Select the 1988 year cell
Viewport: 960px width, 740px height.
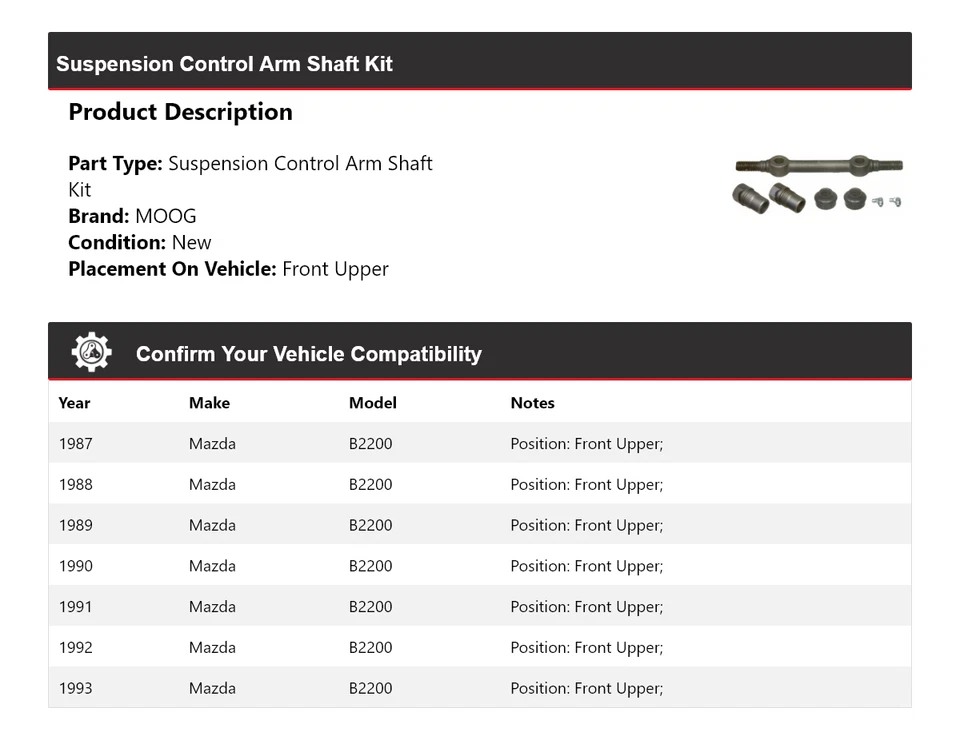[x=76, y=484]
